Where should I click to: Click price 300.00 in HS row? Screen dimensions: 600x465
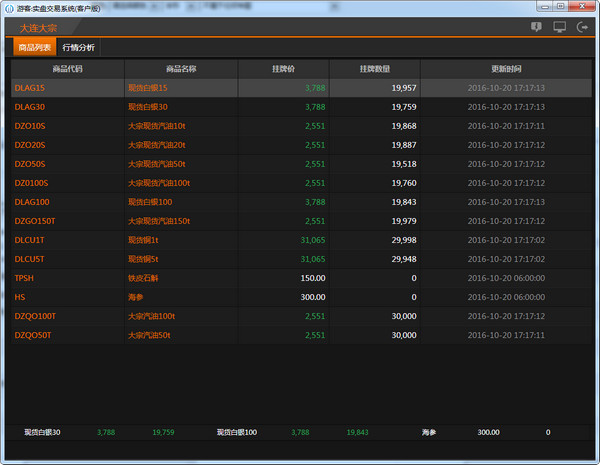coord(313,297)
